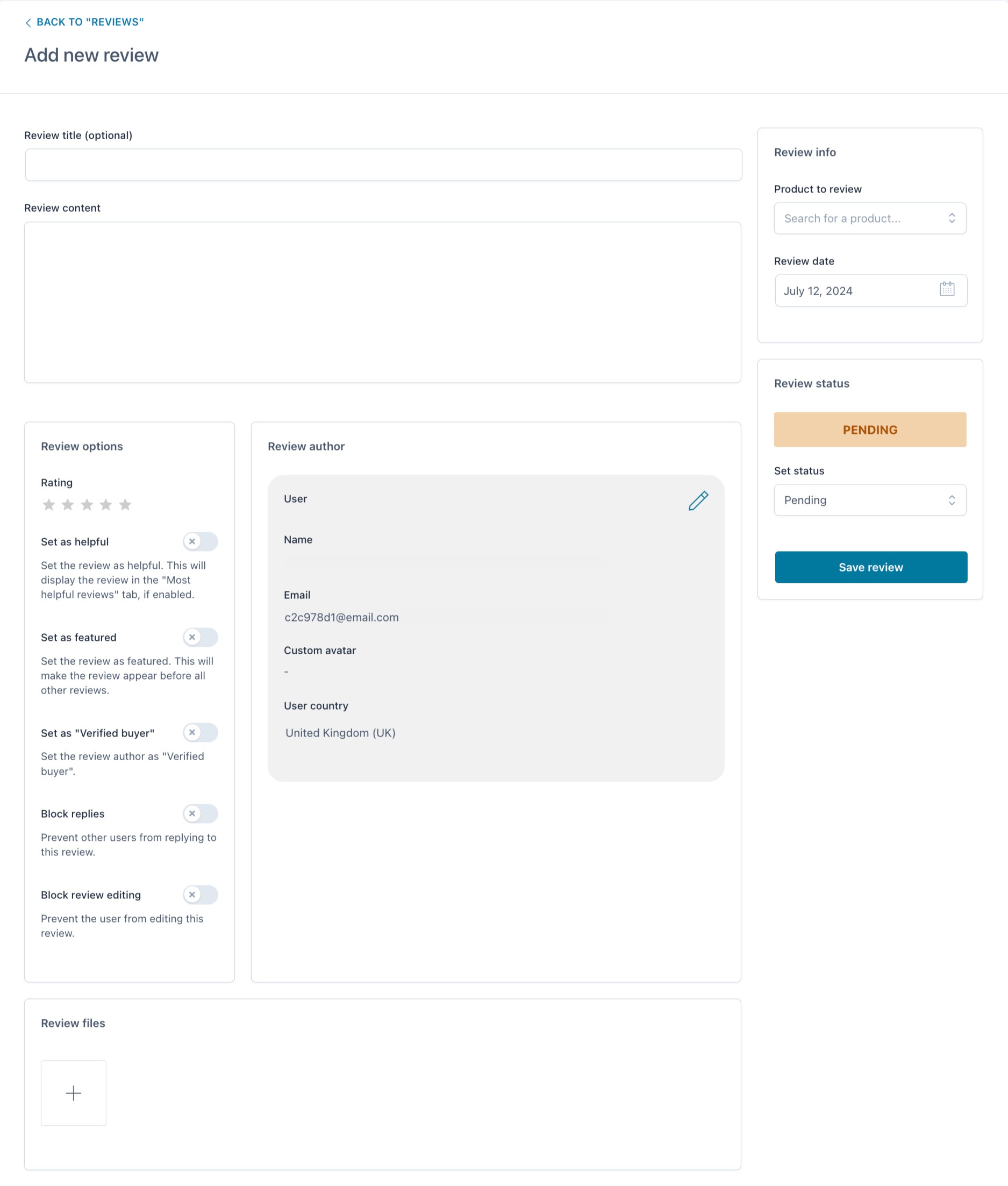The width and height of the screenshot is (1008, 1186).
Task: Click the Review author heading
Action: click(306, 446)
